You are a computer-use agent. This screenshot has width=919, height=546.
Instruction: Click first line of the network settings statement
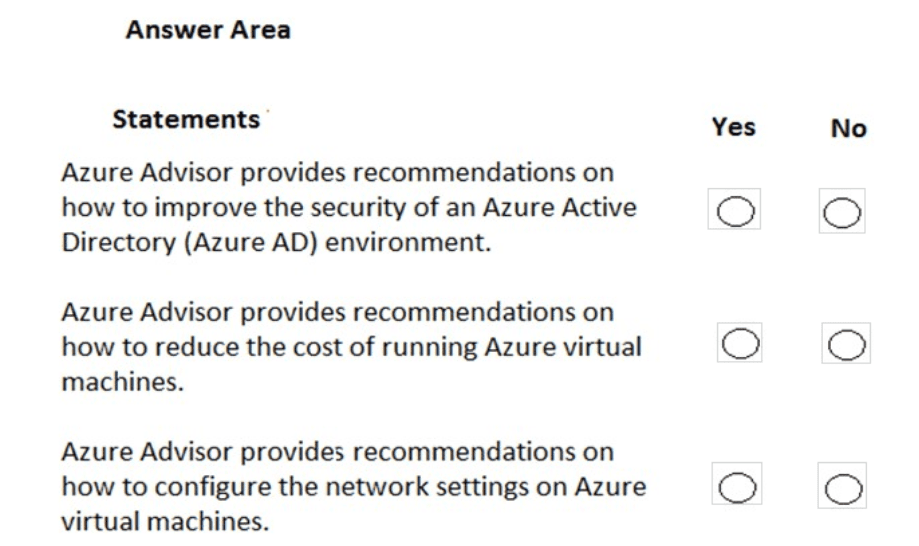(x=338, y=453)
